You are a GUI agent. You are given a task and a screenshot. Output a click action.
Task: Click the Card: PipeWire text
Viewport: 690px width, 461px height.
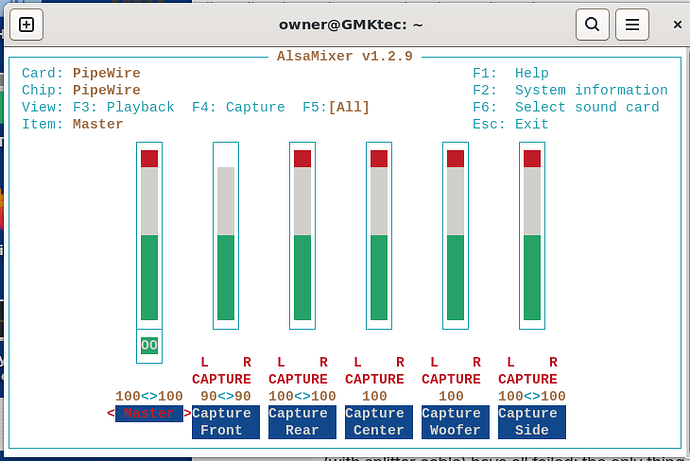point(81,73)
